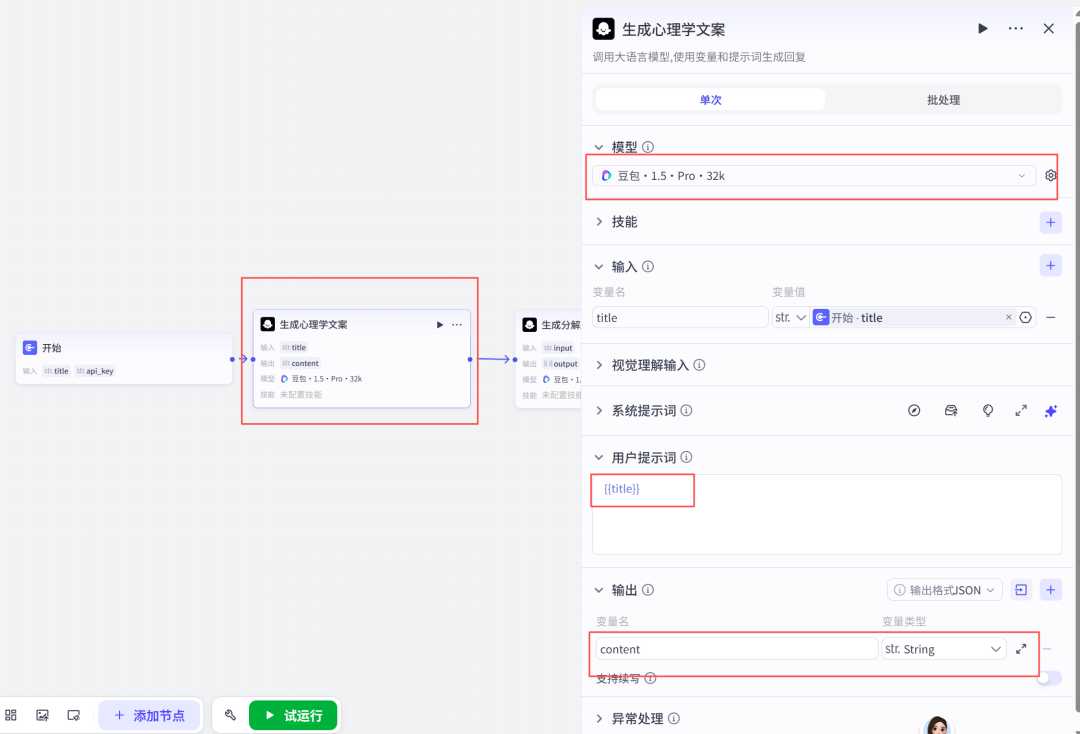
Task: Expand the 异常处理 section
Action: (x=599, y=719)
